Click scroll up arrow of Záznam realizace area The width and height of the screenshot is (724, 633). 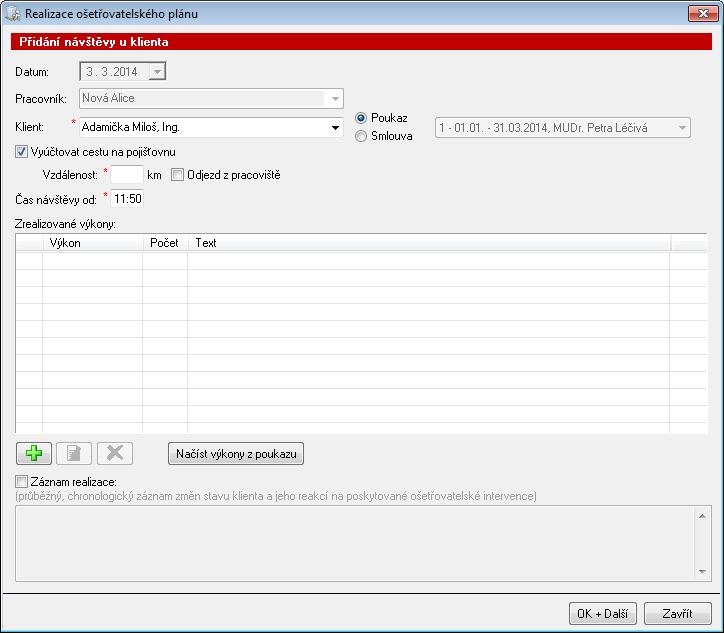point(702,516)
